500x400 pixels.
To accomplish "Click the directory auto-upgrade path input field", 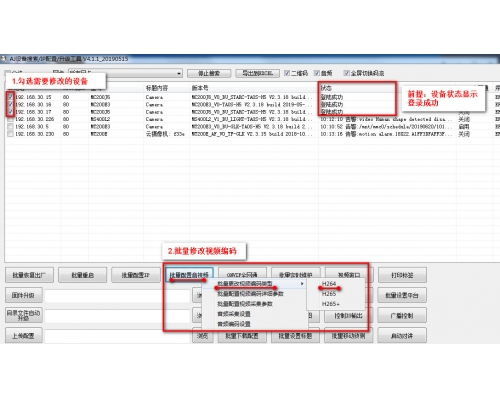I will [117, 316].
